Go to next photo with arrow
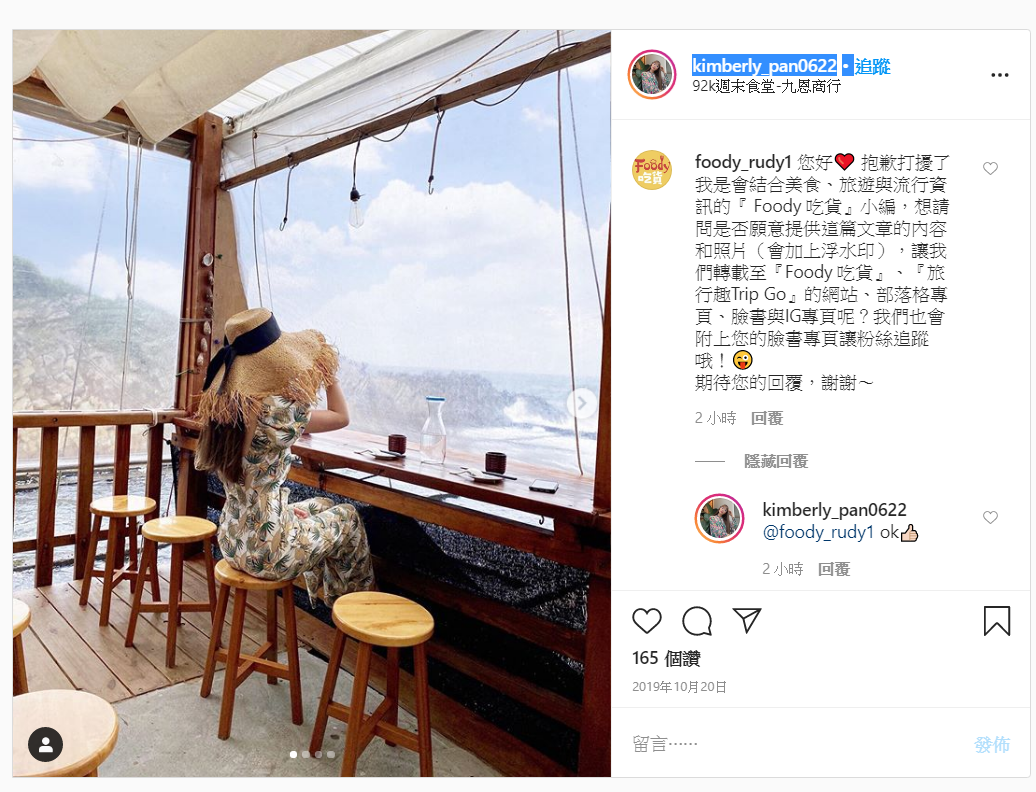The height and width of the screenshot is (792, 1036). [x=582, y=402]
